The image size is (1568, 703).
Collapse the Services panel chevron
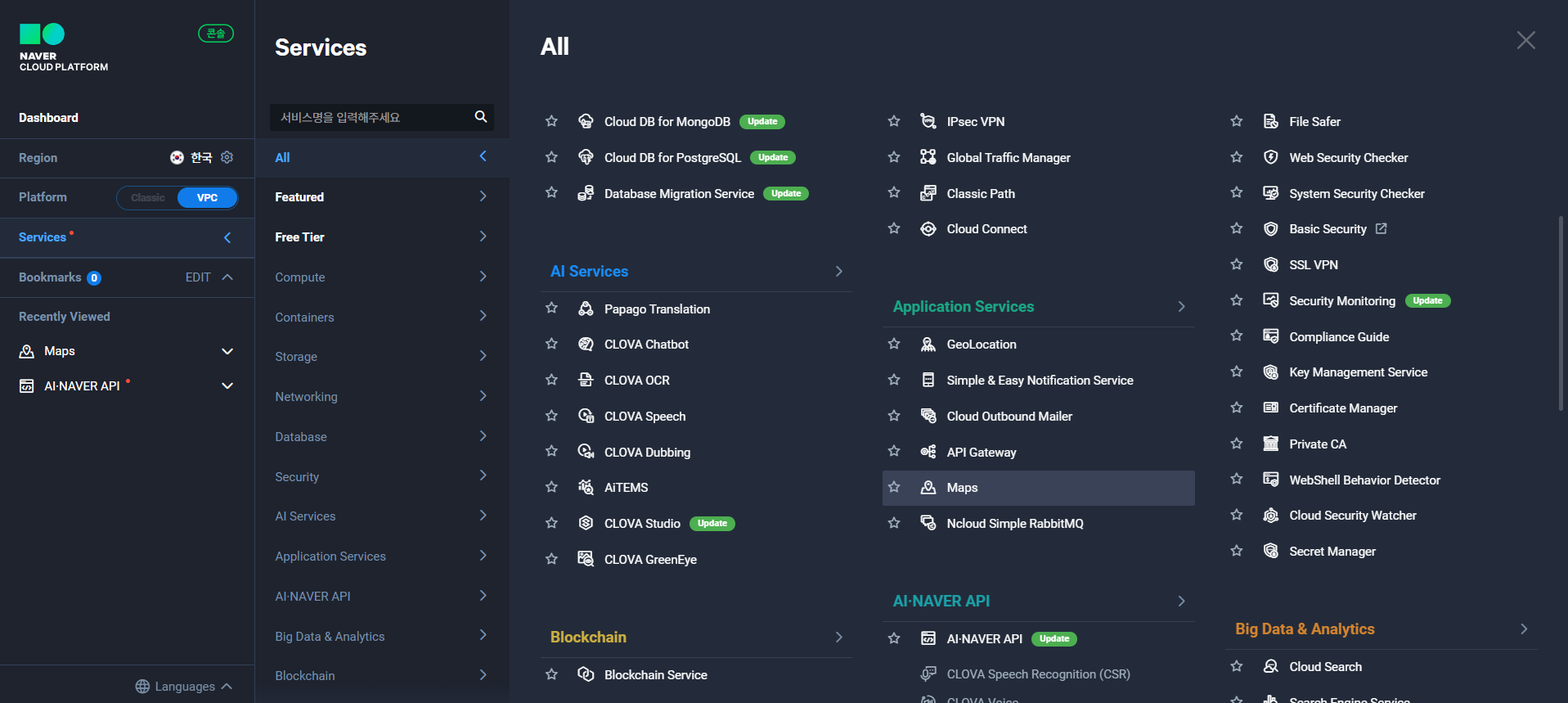tap(227, 237)
